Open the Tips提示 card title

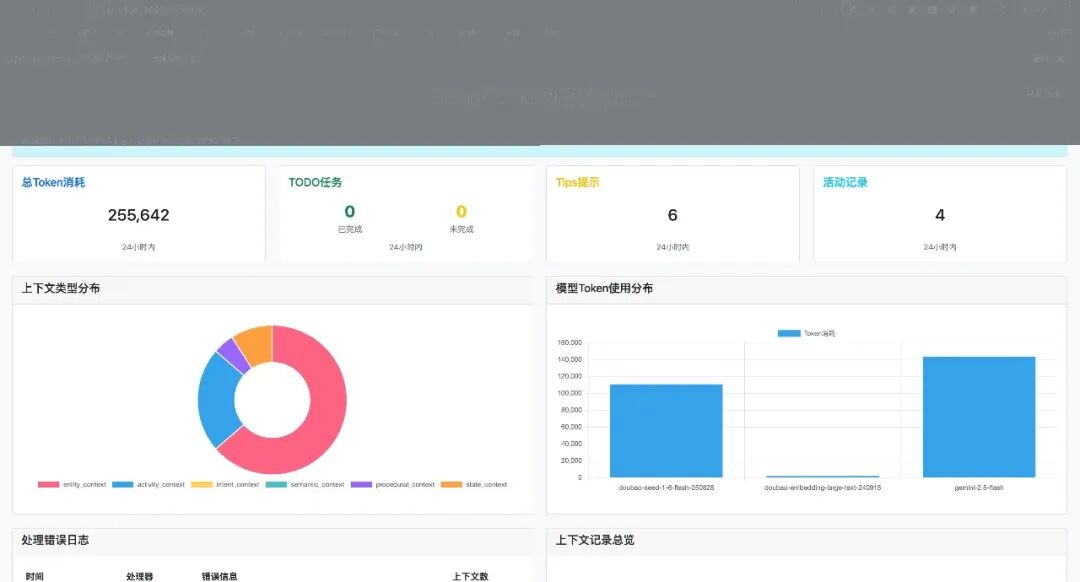click(577, 183)
